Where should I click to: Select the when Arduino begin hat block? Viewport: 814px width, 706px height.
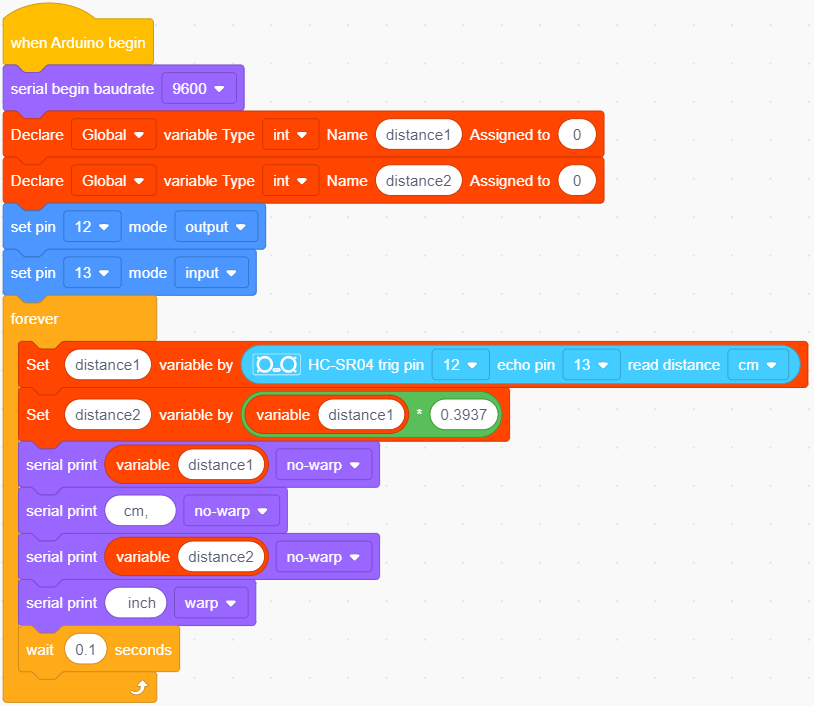coord(78,43)
